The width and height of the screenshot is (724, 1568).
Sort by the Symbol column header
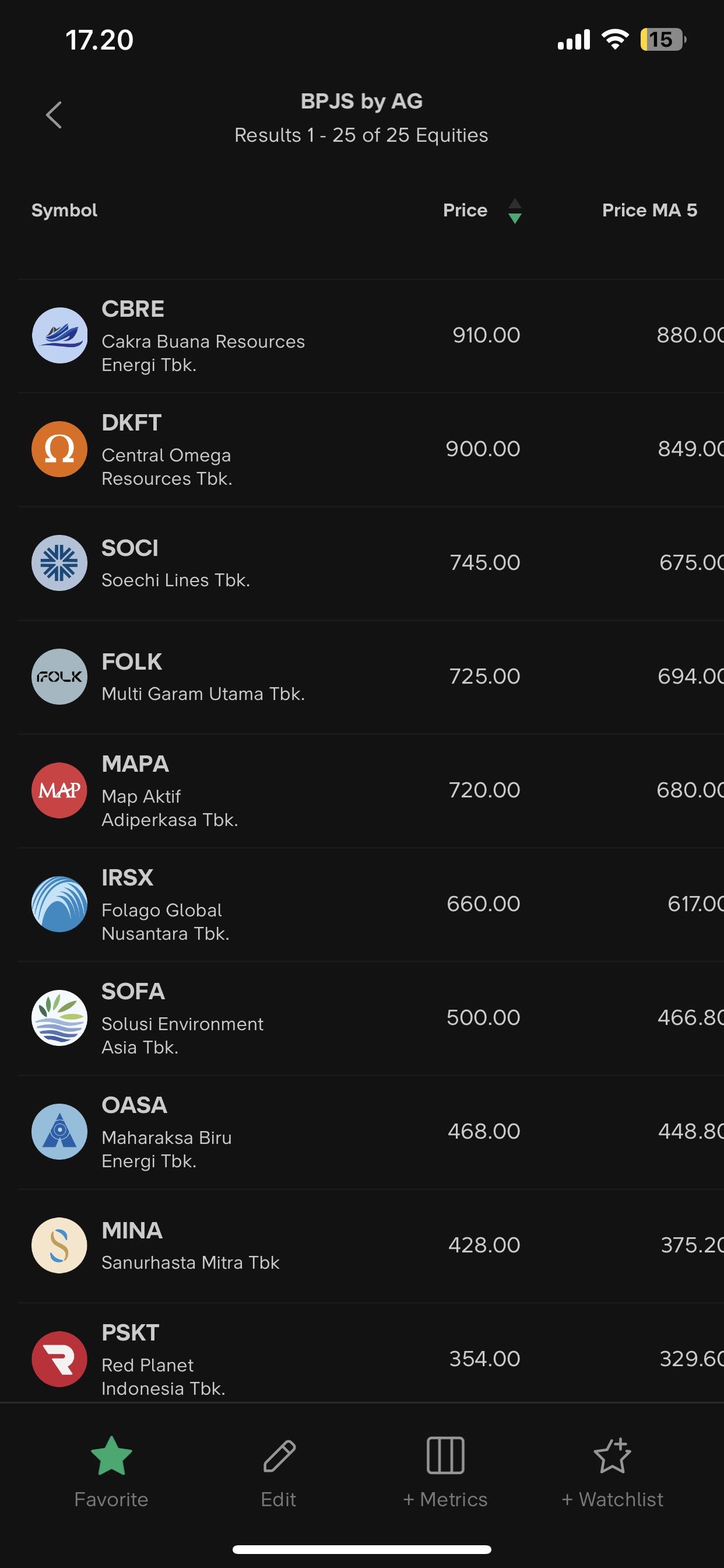click(x=65, y=211)
